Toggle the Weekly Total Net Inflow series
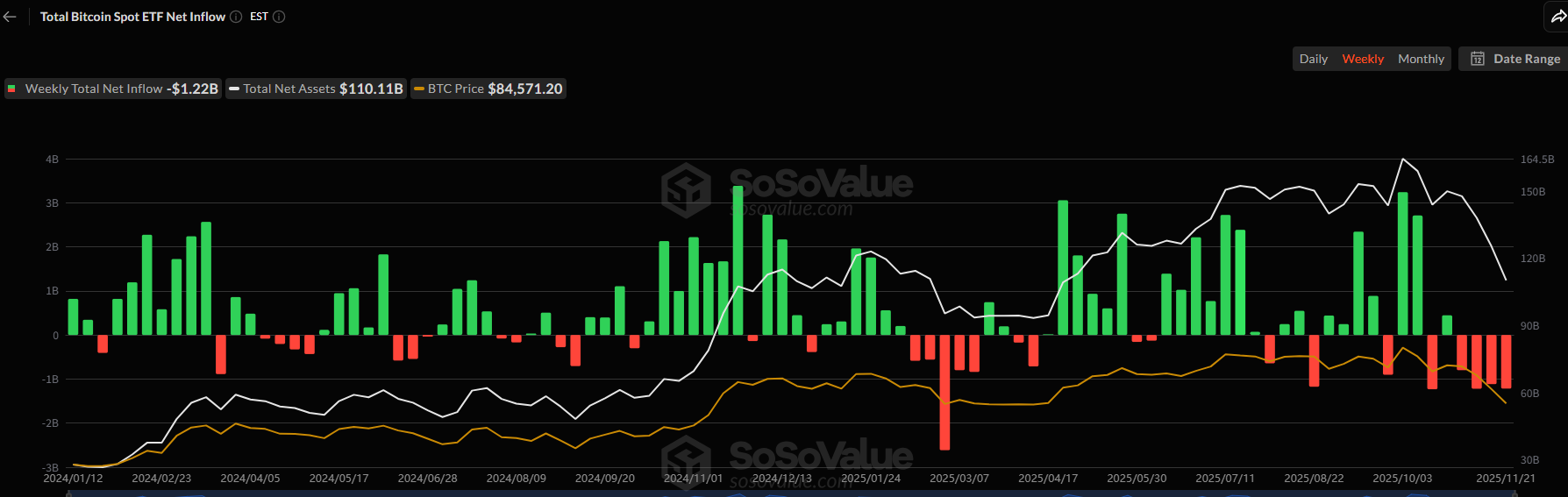Viewport: 1568px width, 497px height. pos(112,89)
